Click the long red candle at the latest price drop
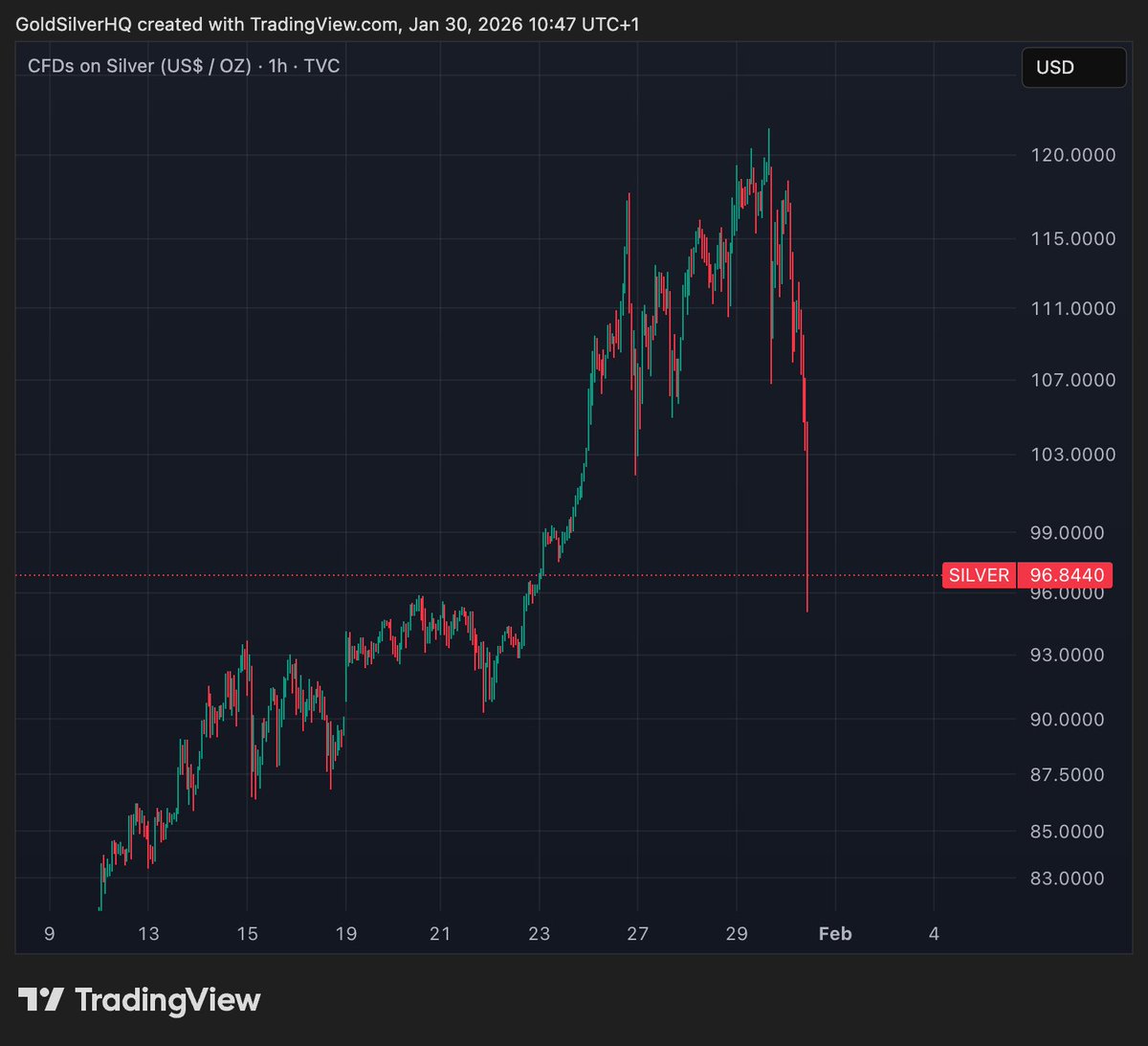The height and width of the screenshot is (1046, 1148). (x=807, y=517)
